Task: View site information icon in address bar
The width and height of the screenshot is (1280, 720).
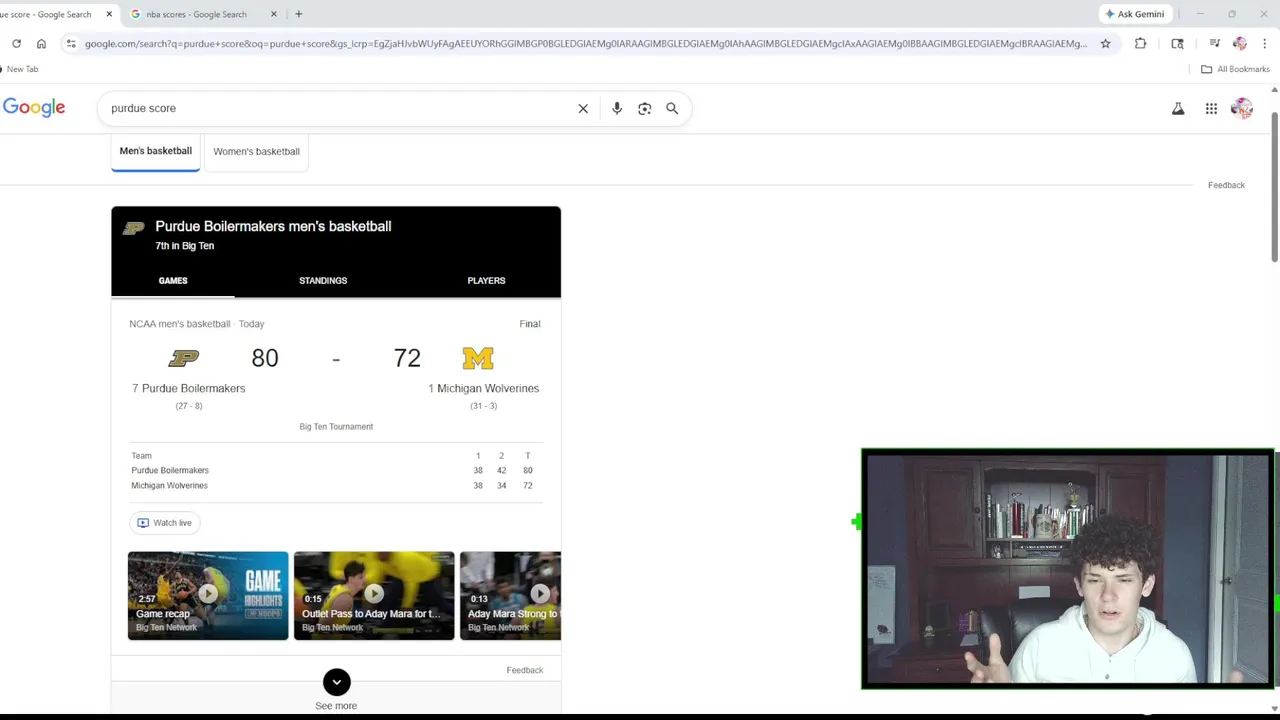Action: tap(71, 43)
